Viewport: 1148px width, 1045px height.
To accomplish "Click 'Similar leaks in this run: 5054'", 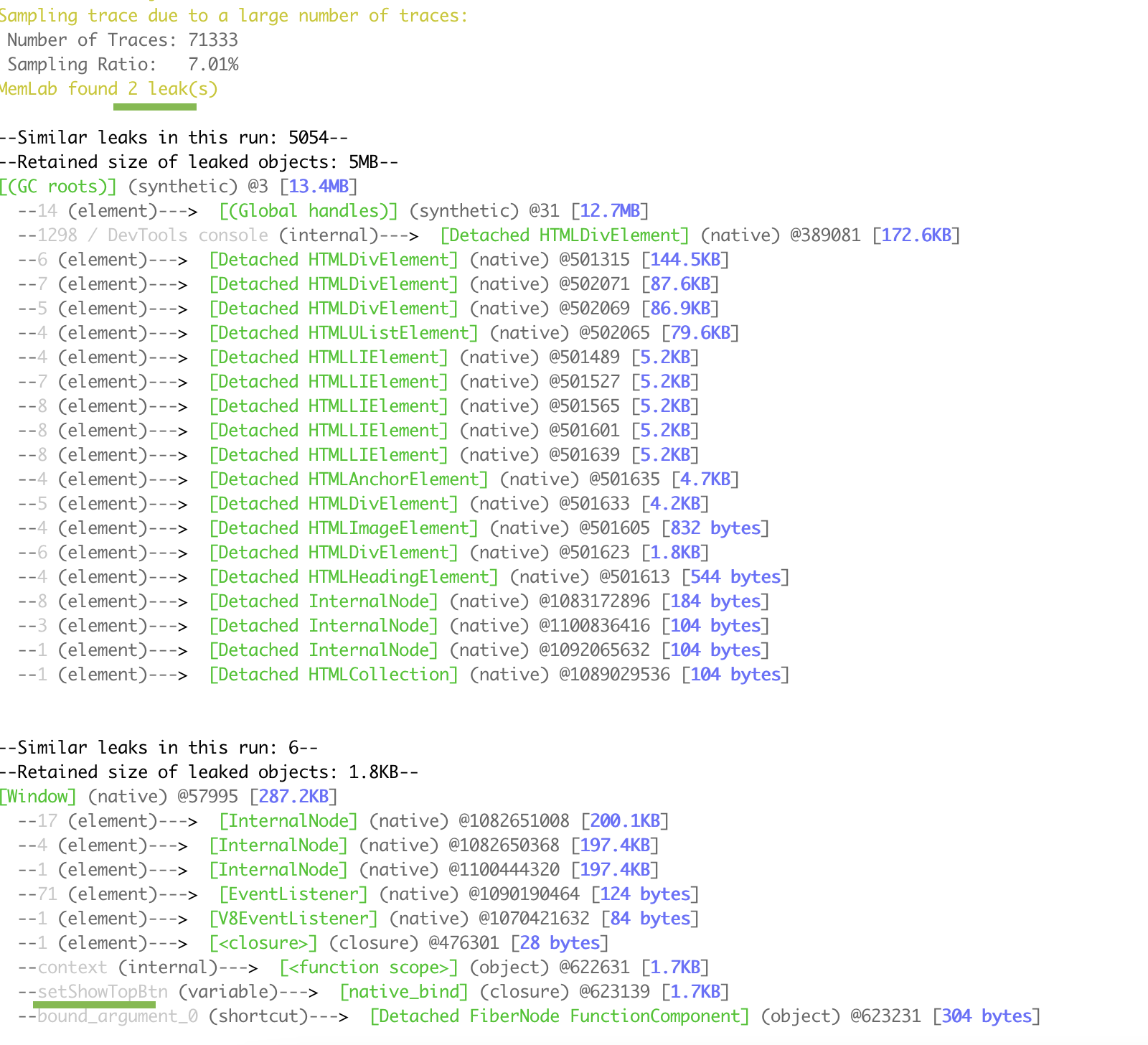I will 174,138.
